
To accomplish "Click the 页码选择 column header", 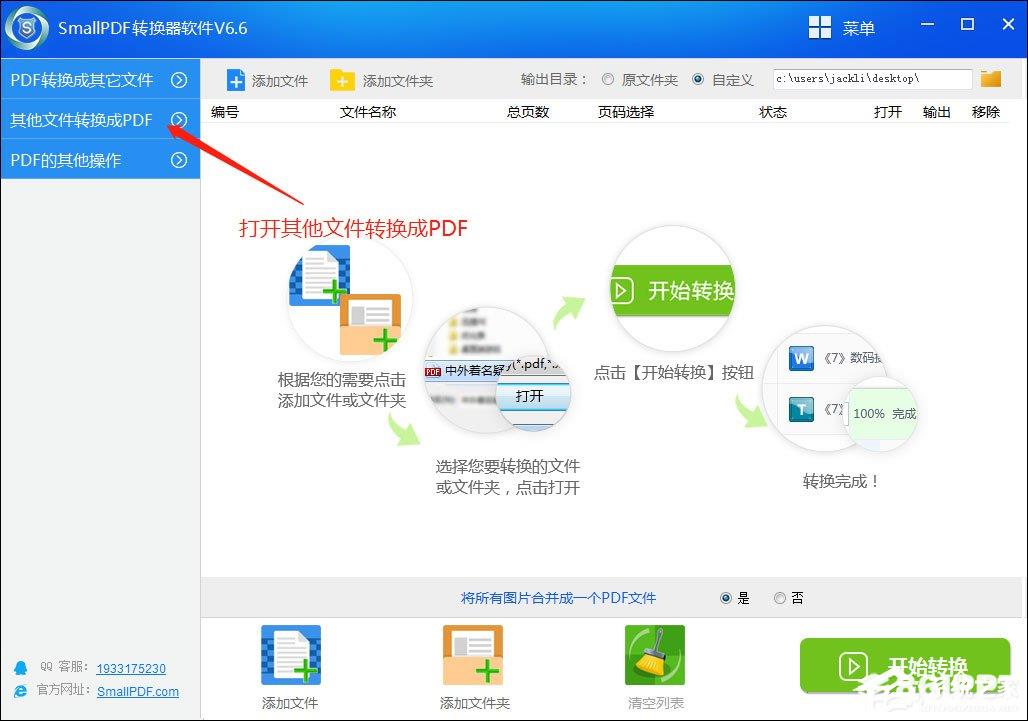I will click(625, 112).
